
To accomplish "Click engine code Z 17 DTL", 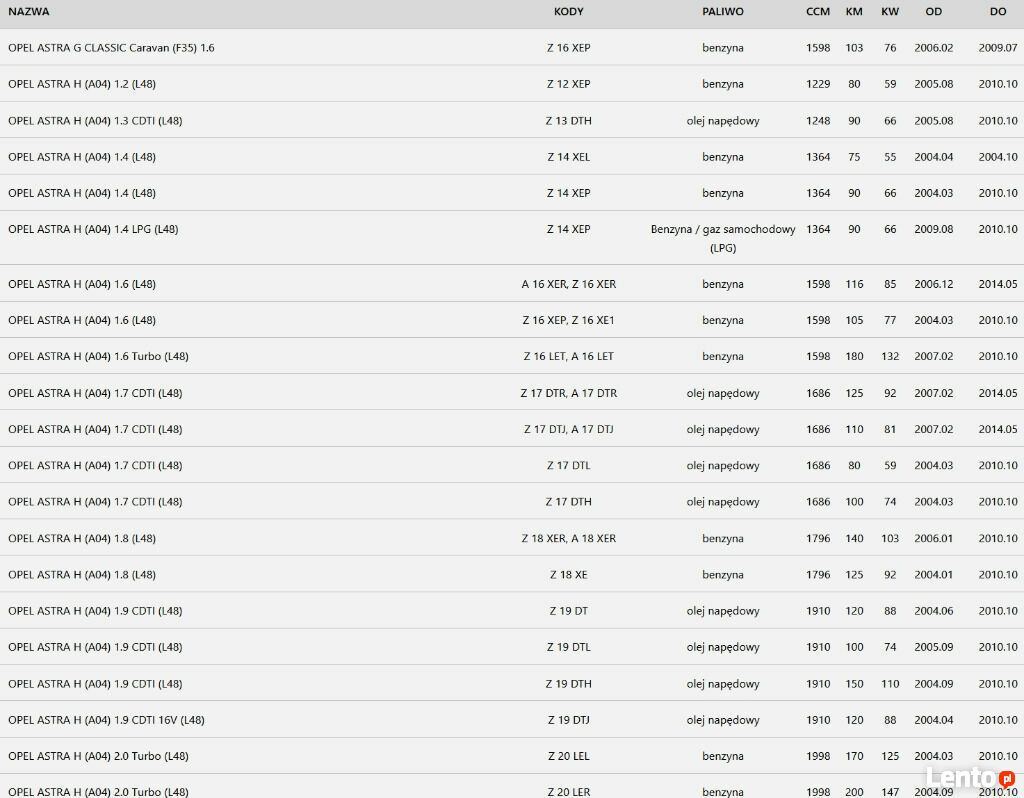I will tap(568, 466).
